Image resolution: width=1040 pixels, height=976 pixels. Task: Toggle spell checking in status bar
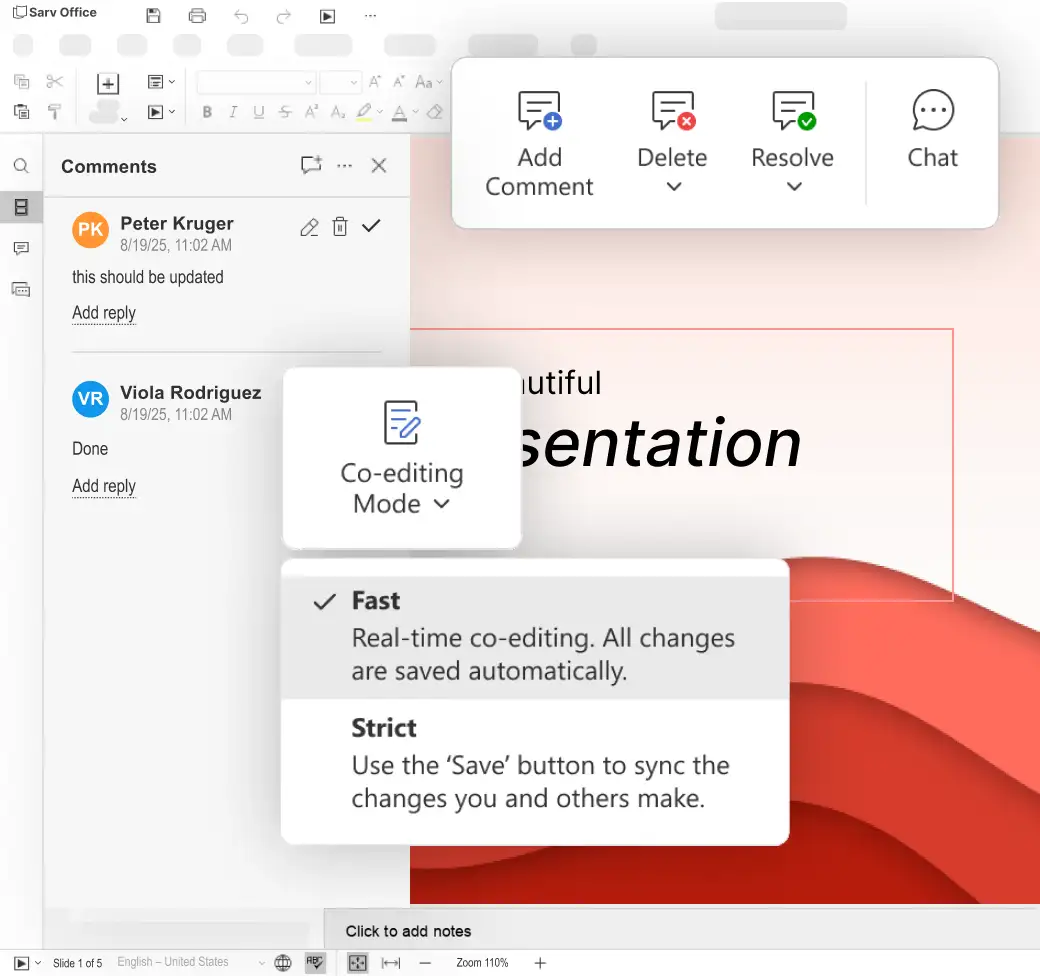315,963
